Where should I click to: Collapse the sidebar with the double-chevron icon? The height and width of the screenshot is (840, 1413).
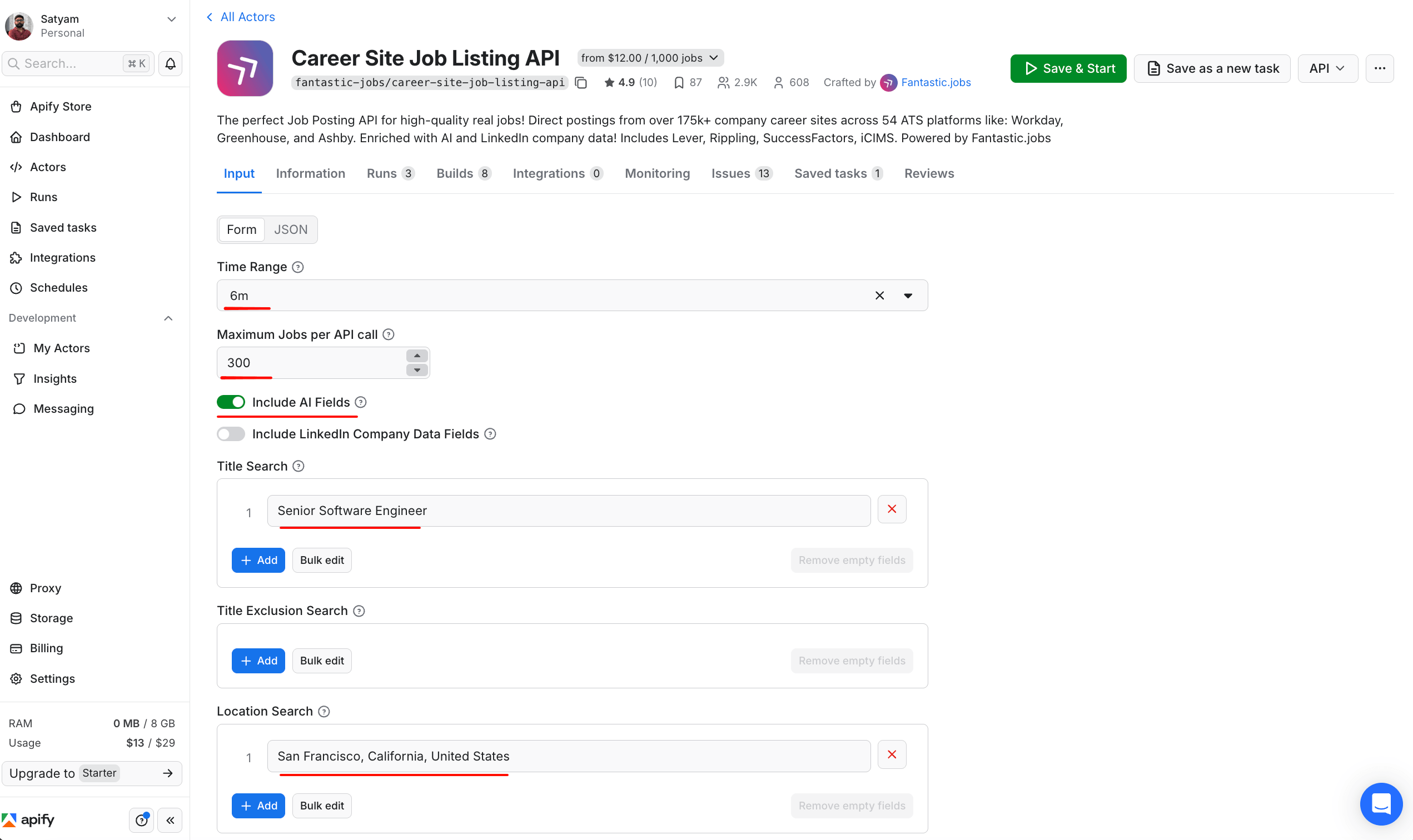[170, 820]
